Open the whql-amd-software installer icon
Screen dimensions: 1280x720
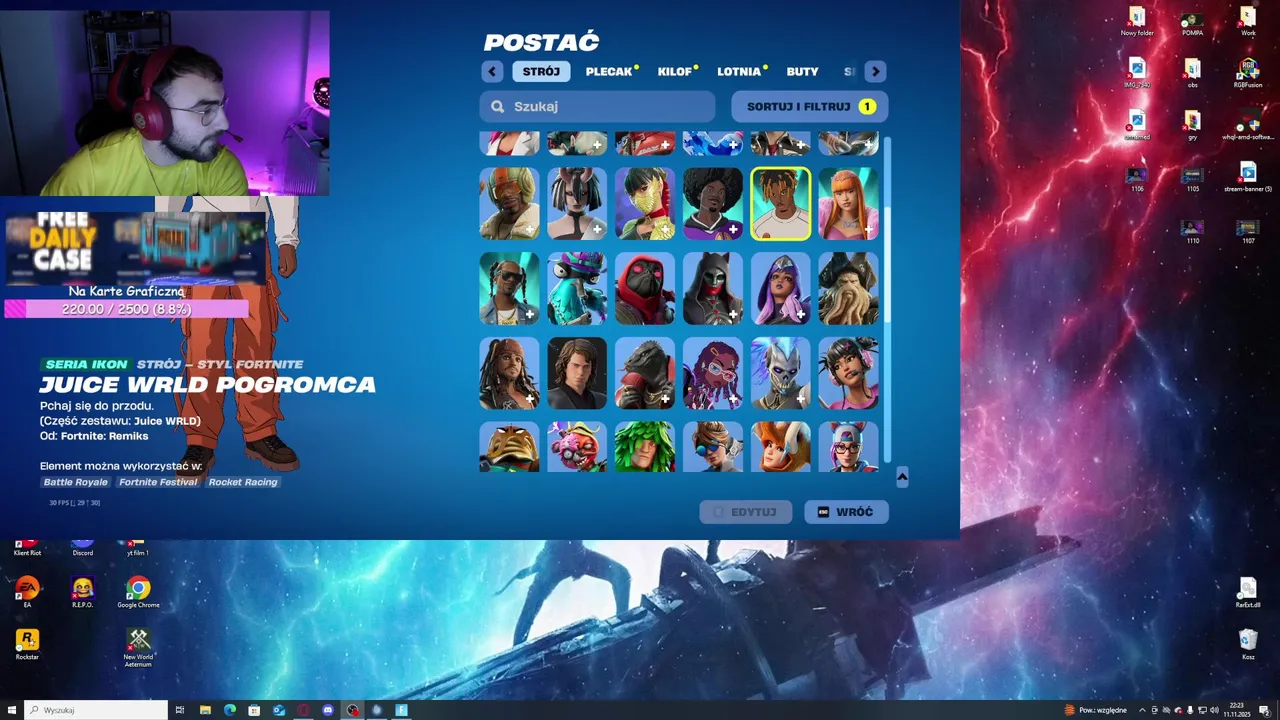(x=1248, y=126)
